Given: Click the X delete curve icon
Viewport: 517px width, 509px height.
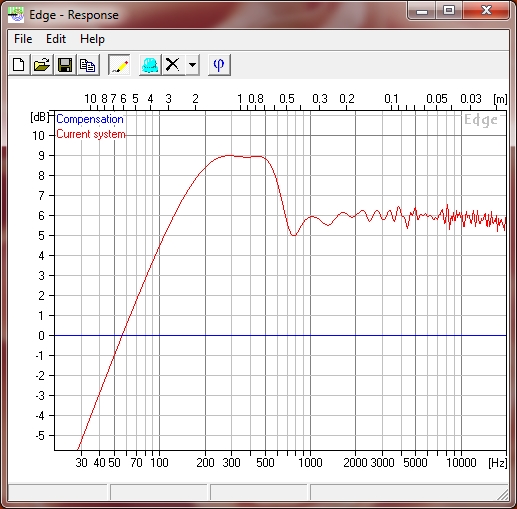Looking at the screenshot, I should [x=173, y=65].
